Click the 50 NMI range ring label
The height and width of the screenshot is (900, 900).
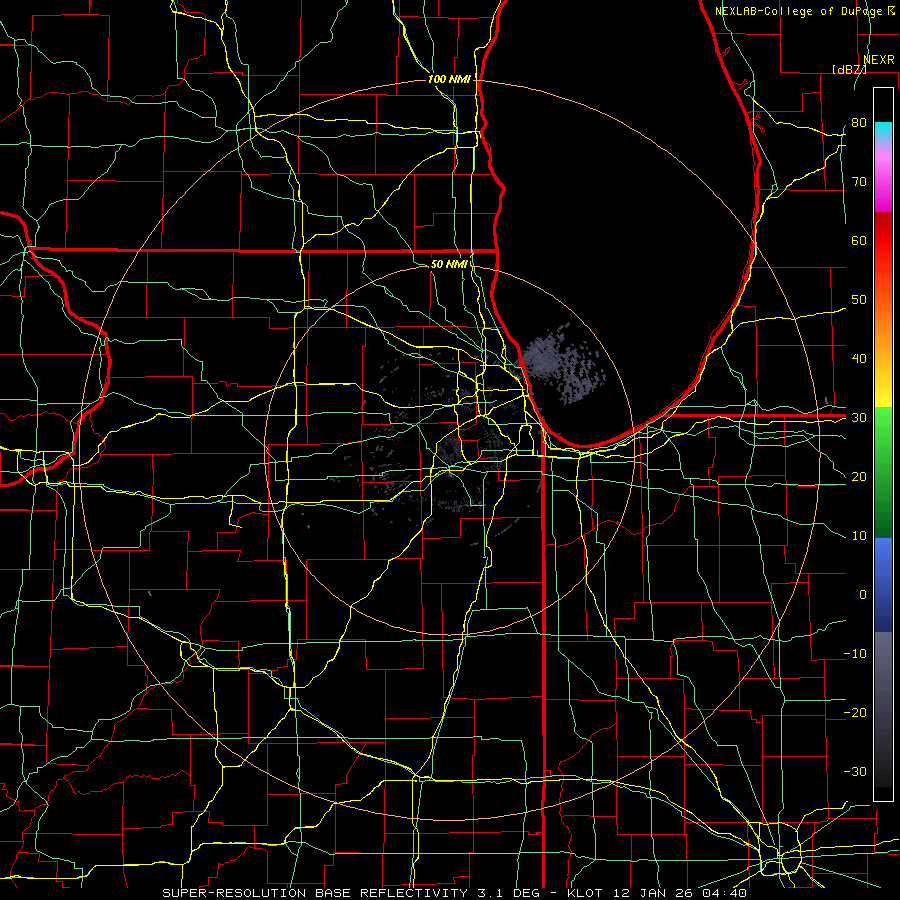point(449,264)
